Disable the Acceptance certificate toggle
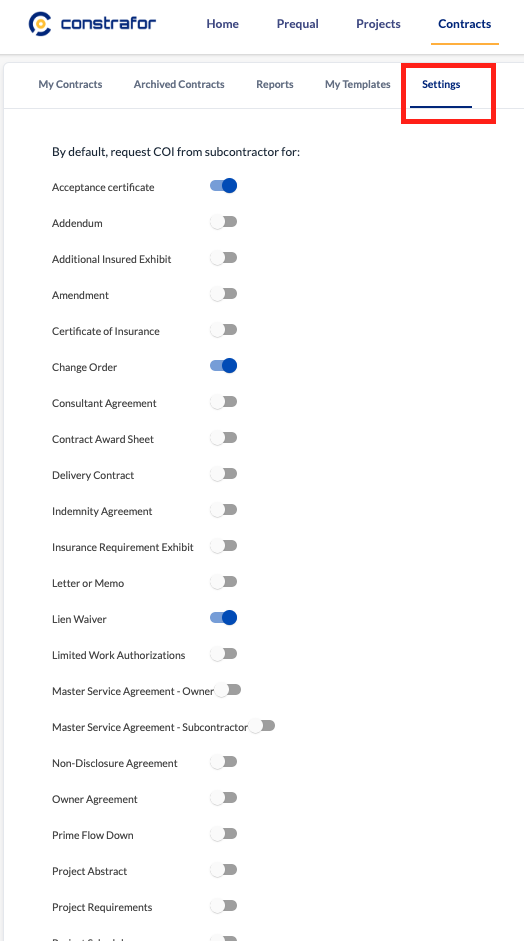524x941 pixels. coord(223,186)
